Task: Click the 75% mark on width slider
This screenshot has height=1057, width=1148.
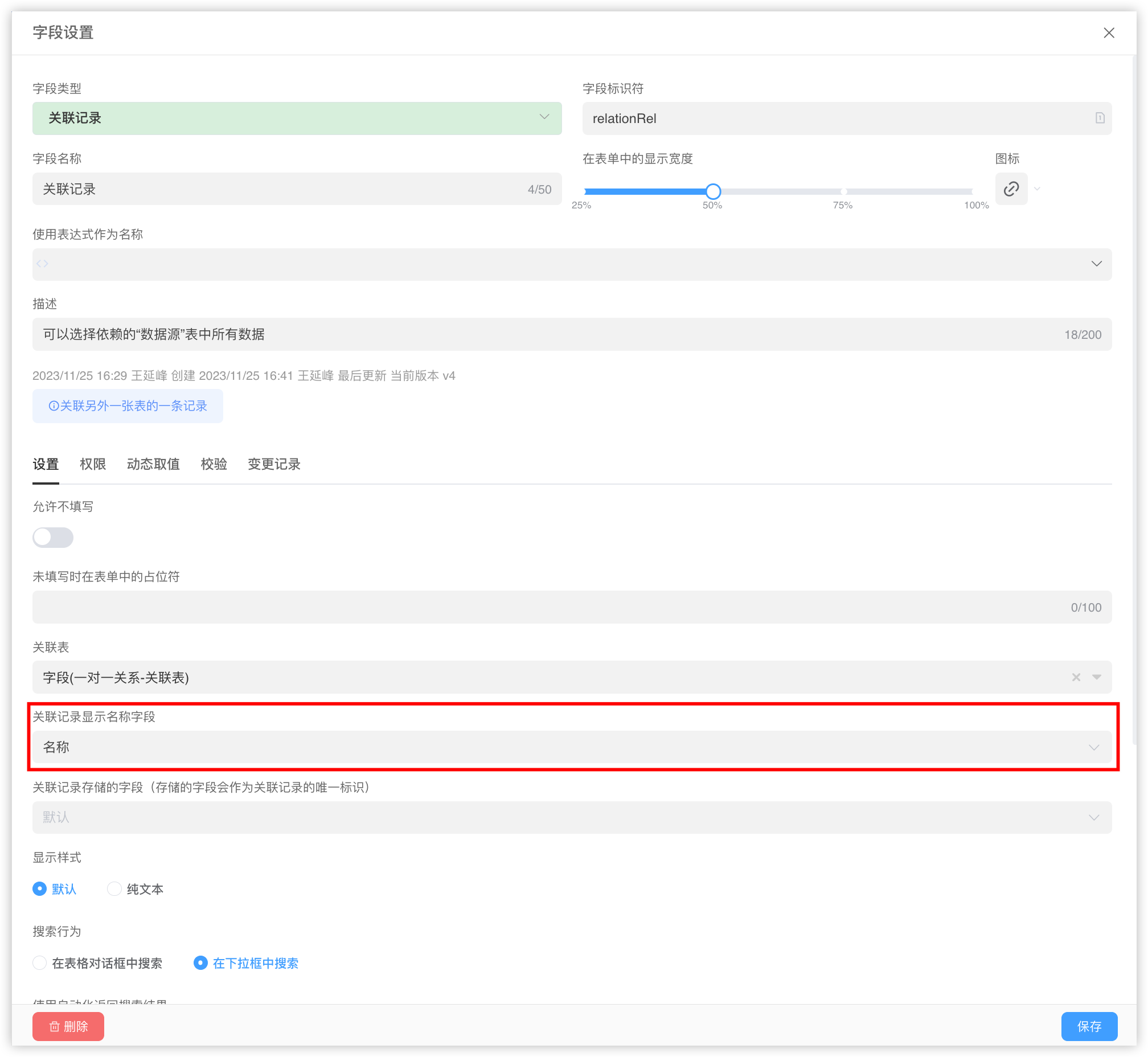Action: (843, 191)
